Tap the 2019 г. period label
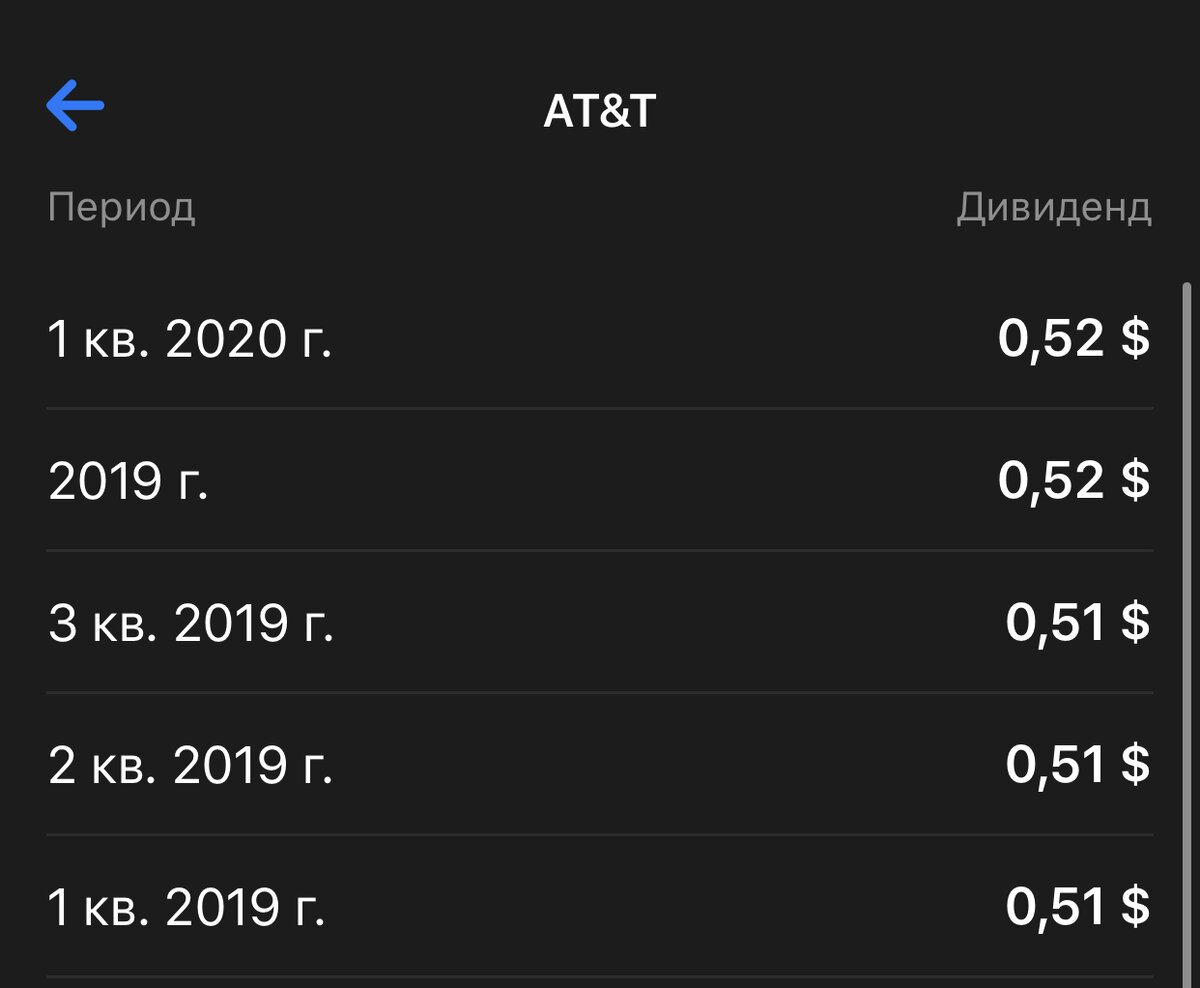1200x988 pixels. (x=127, y=479)
